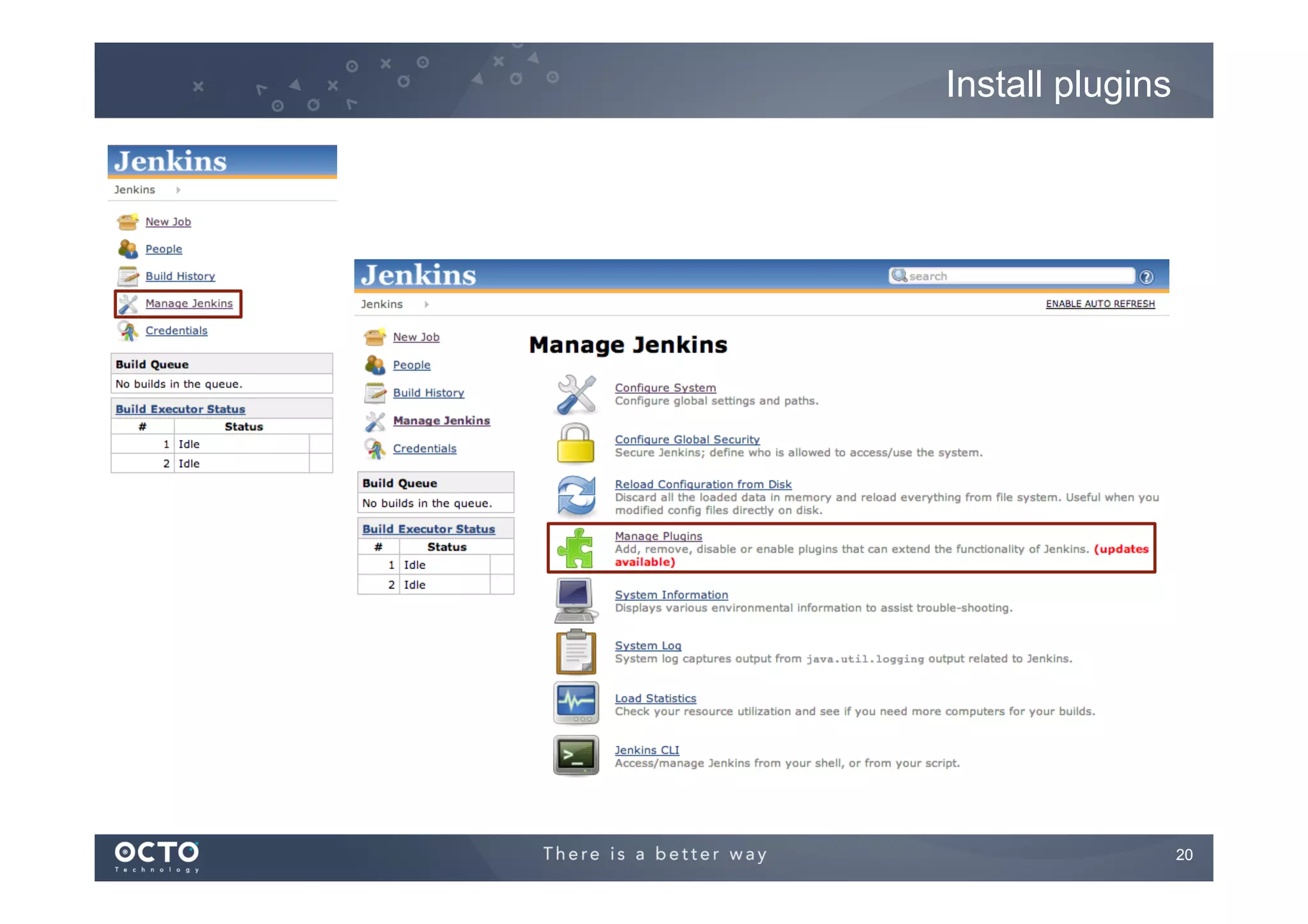Click the 'Manage Jenkins' page heading
The width and height of the screenshot is (1308, 924).
(628, 345)
